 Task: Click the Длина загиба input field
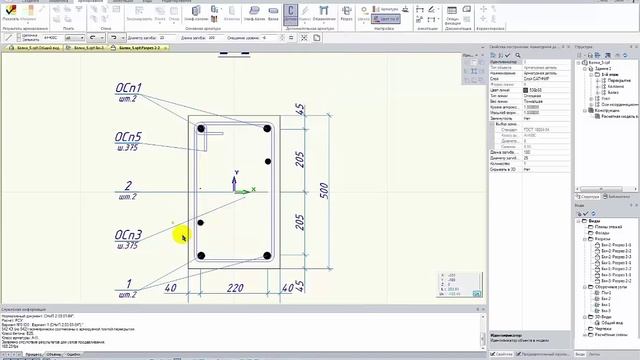(217, 38)
